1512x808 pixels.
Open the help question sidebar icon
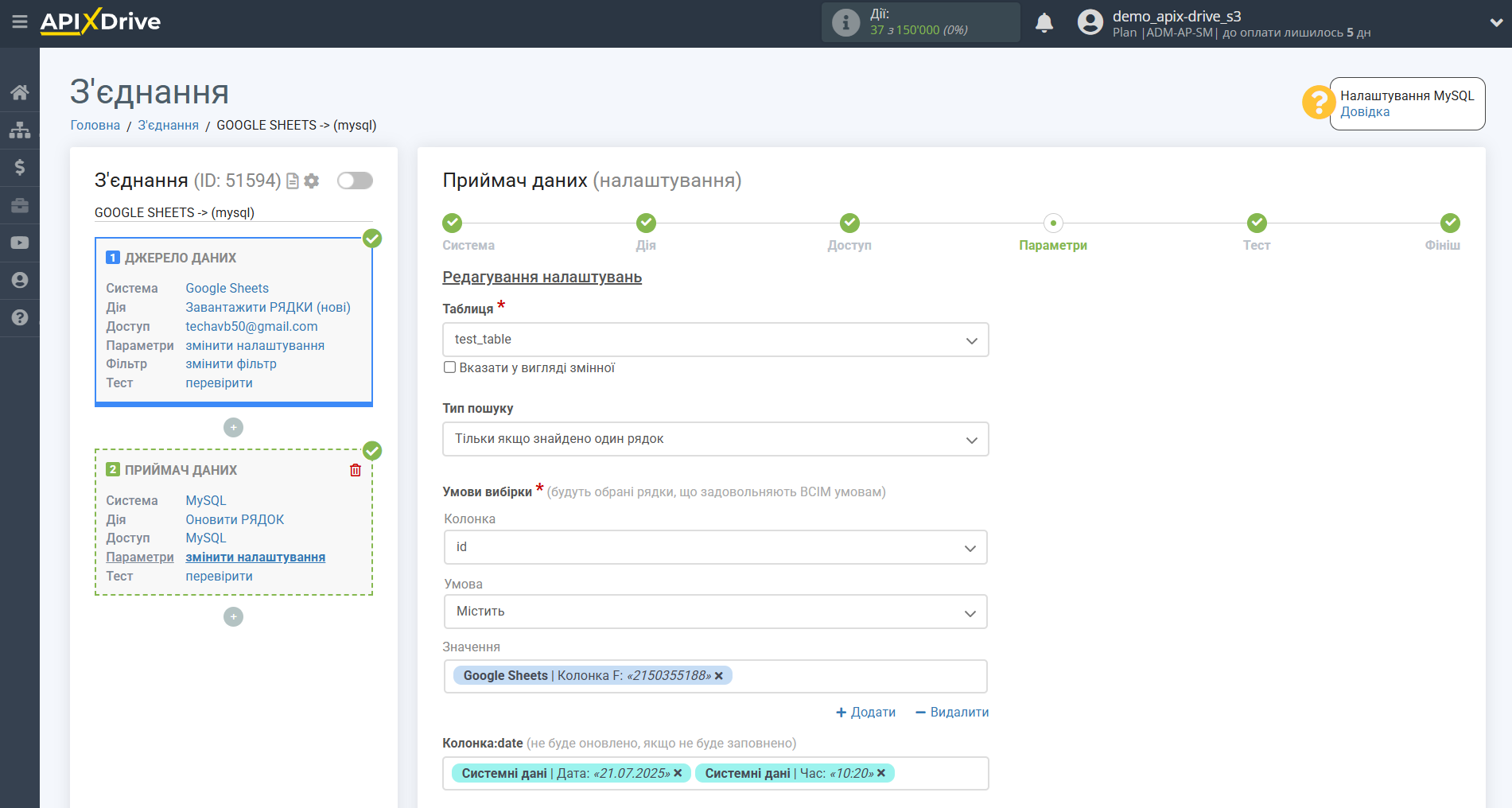(20, 317)
